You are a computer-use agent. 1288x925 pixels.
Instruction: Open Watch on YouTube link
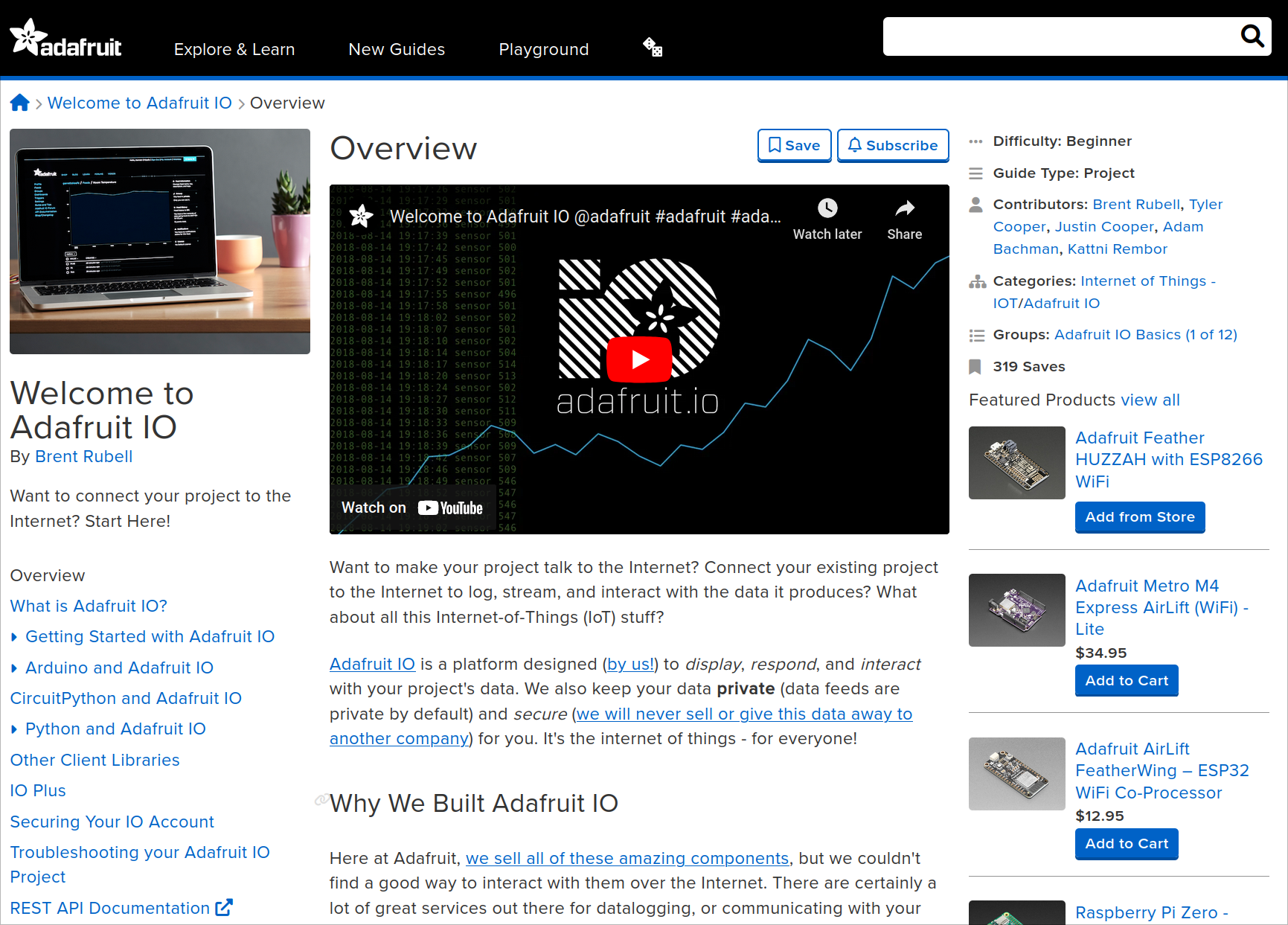[x=412, y=508]
